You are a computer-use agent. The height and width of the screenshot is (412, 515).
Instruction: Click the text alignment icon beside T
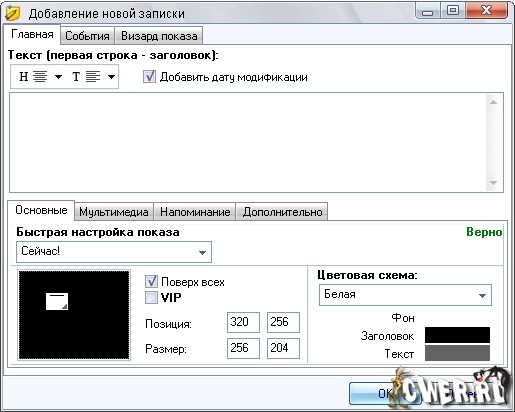(93, 77)
